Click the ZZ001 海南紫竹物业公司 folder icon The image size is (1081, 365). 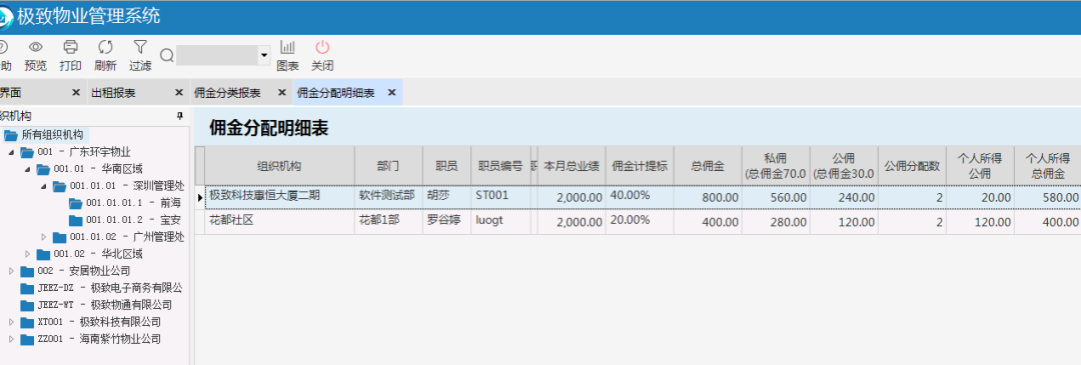pyautogui.click(x=27, y=339)
